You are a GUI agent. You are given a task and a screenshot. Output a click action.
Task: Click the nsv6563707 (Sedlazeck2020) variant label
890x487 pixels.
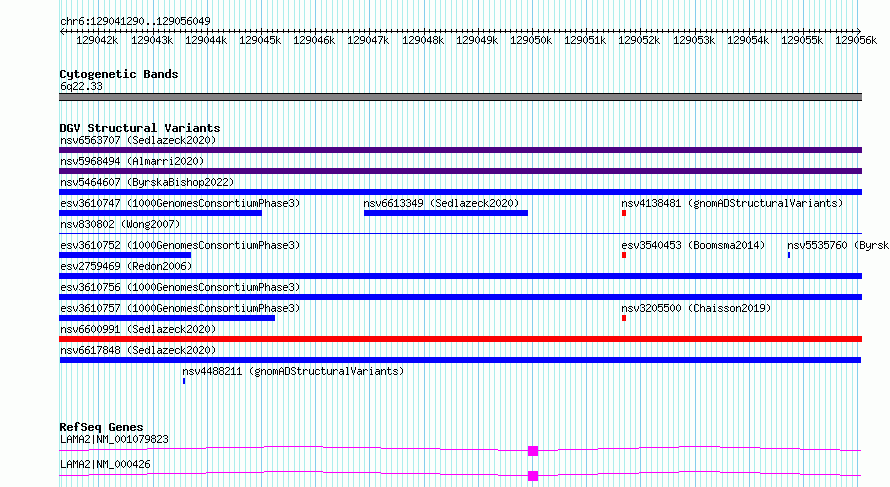click(138, 140)
